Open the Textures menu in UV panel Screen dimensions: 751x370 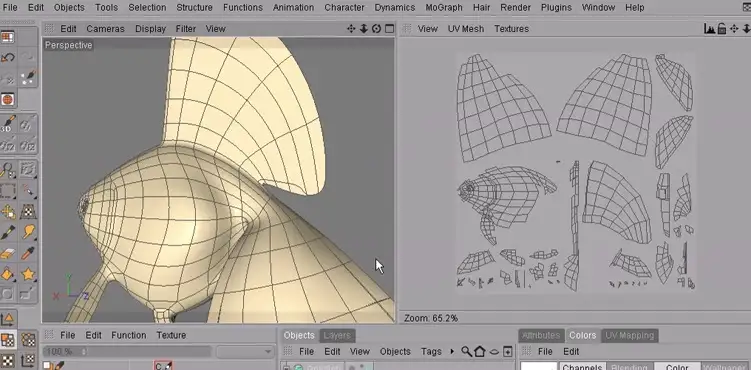click(x=512, y=29)
